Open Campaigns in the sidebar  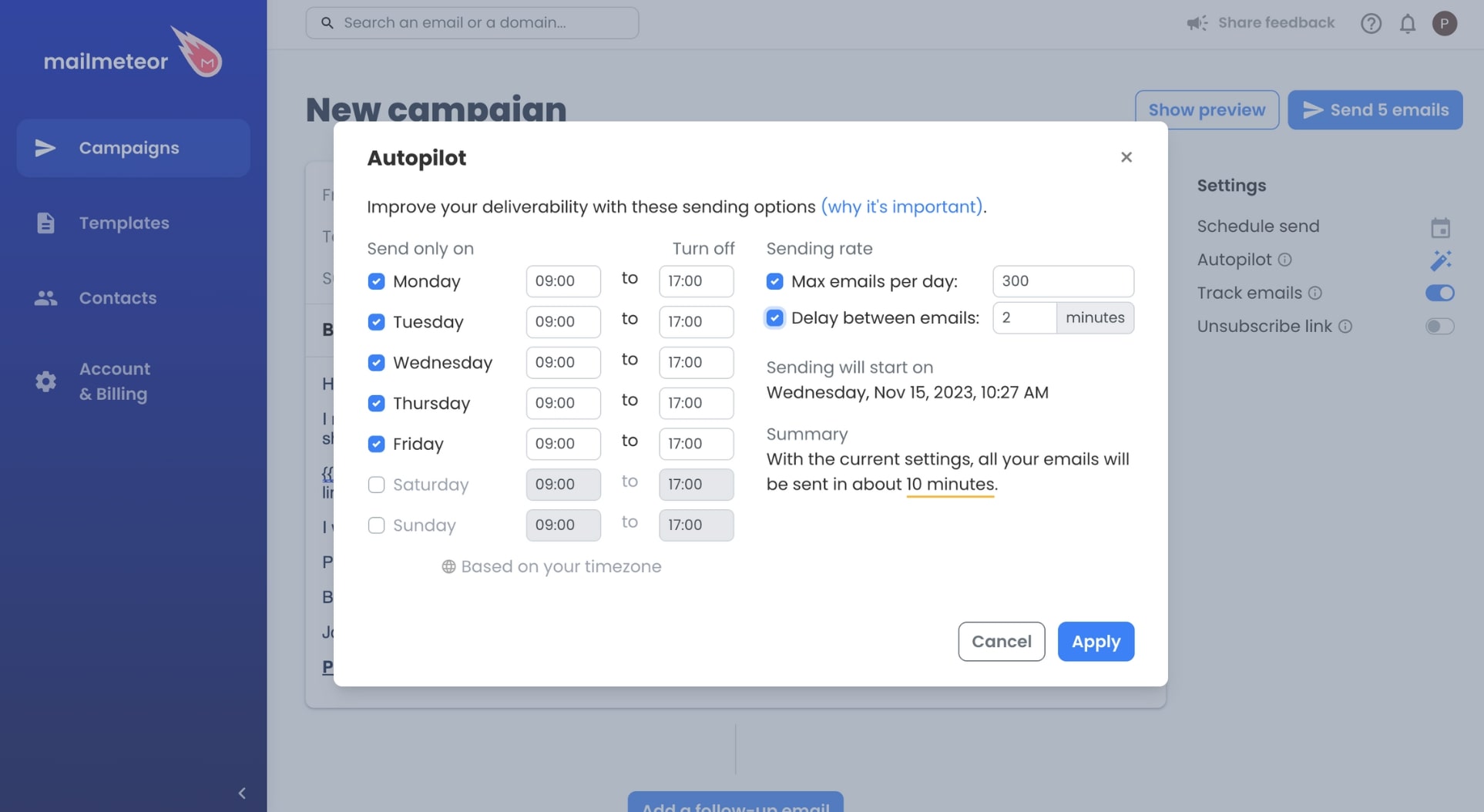pyautogui.click(x=133, y=148)
